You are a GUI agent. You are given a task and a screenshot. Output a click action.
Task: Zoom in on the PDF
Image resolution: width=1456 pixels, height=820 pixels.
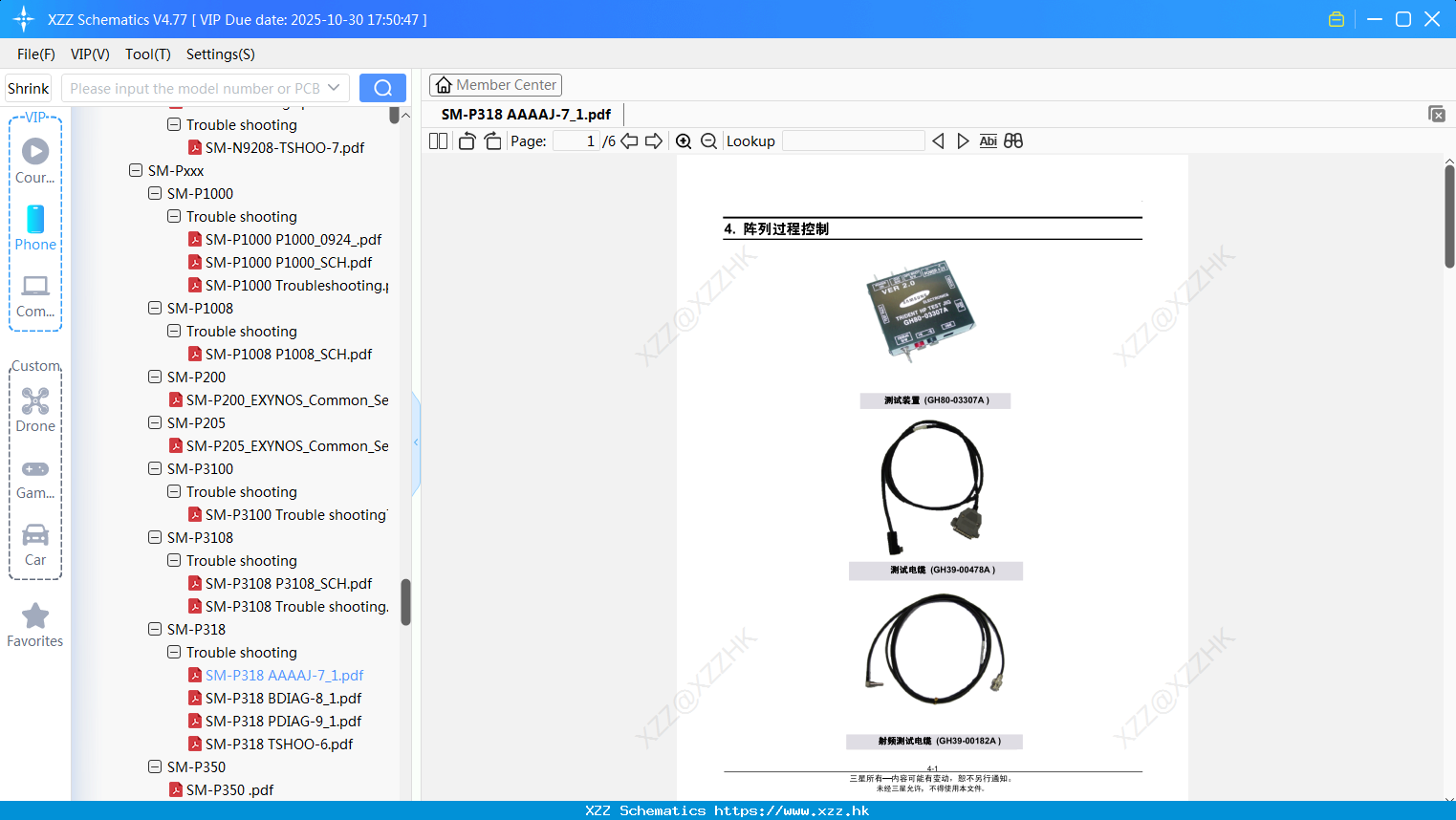click(x=684, y=140)
